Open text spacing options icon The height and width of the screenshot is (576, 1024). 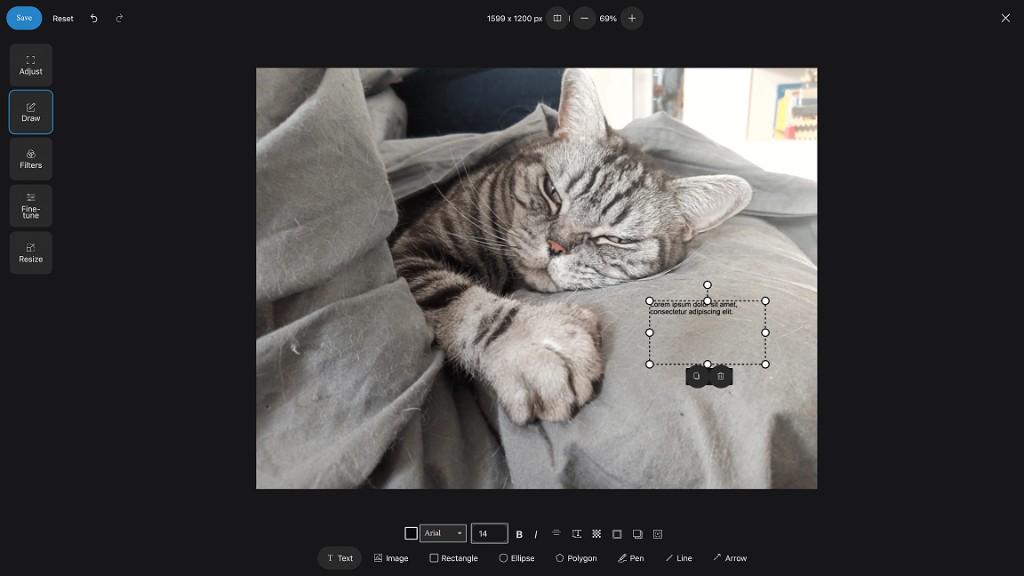point(577,534)
